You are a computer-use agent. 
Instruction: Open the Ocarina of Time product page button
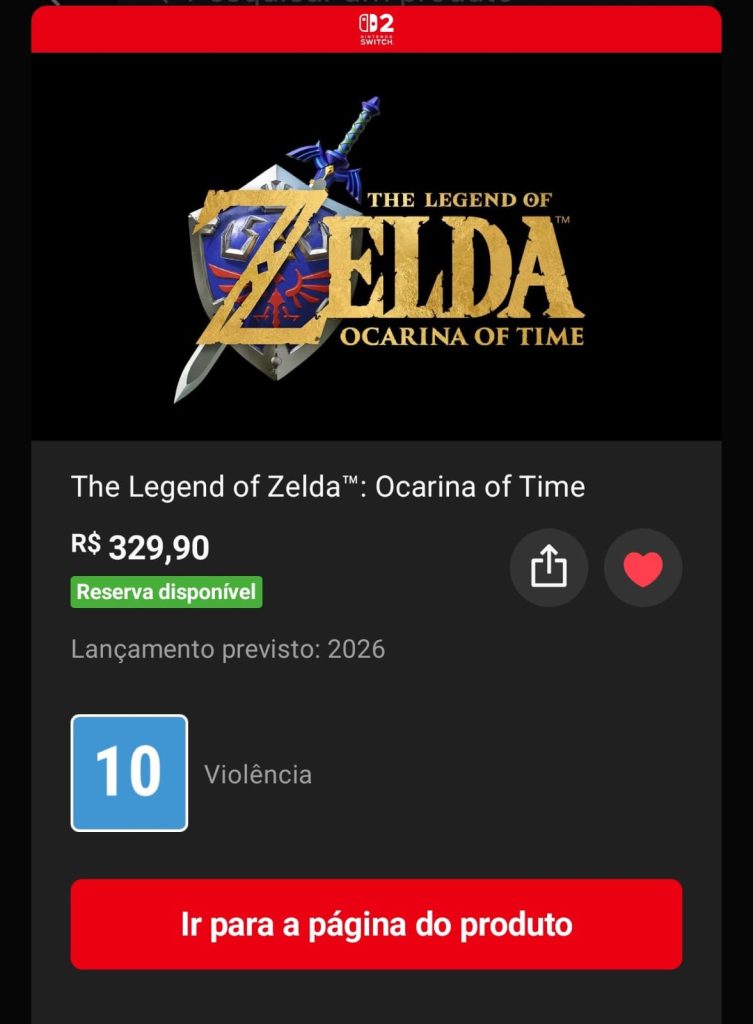376,924
